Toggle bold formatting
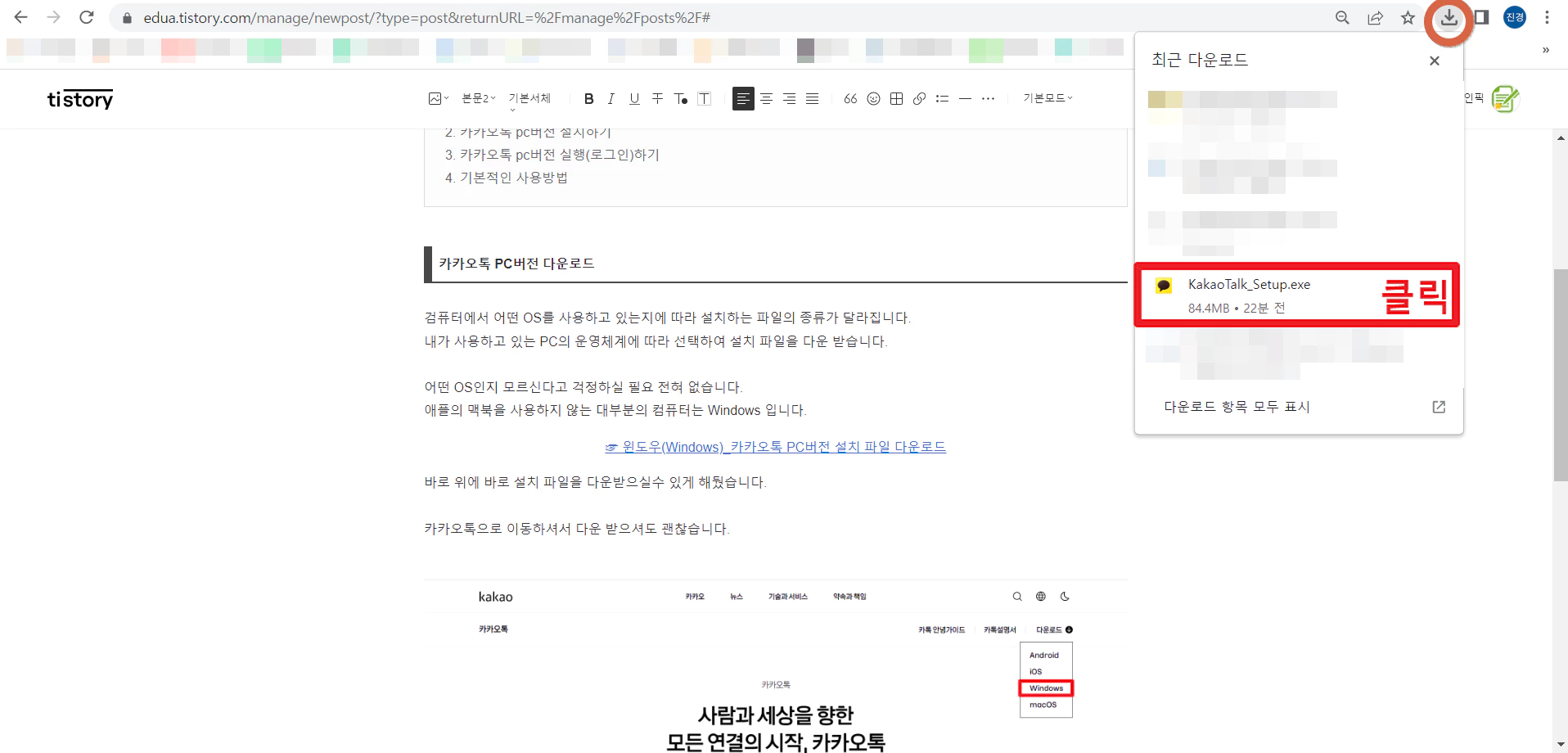 coord(588,98)
